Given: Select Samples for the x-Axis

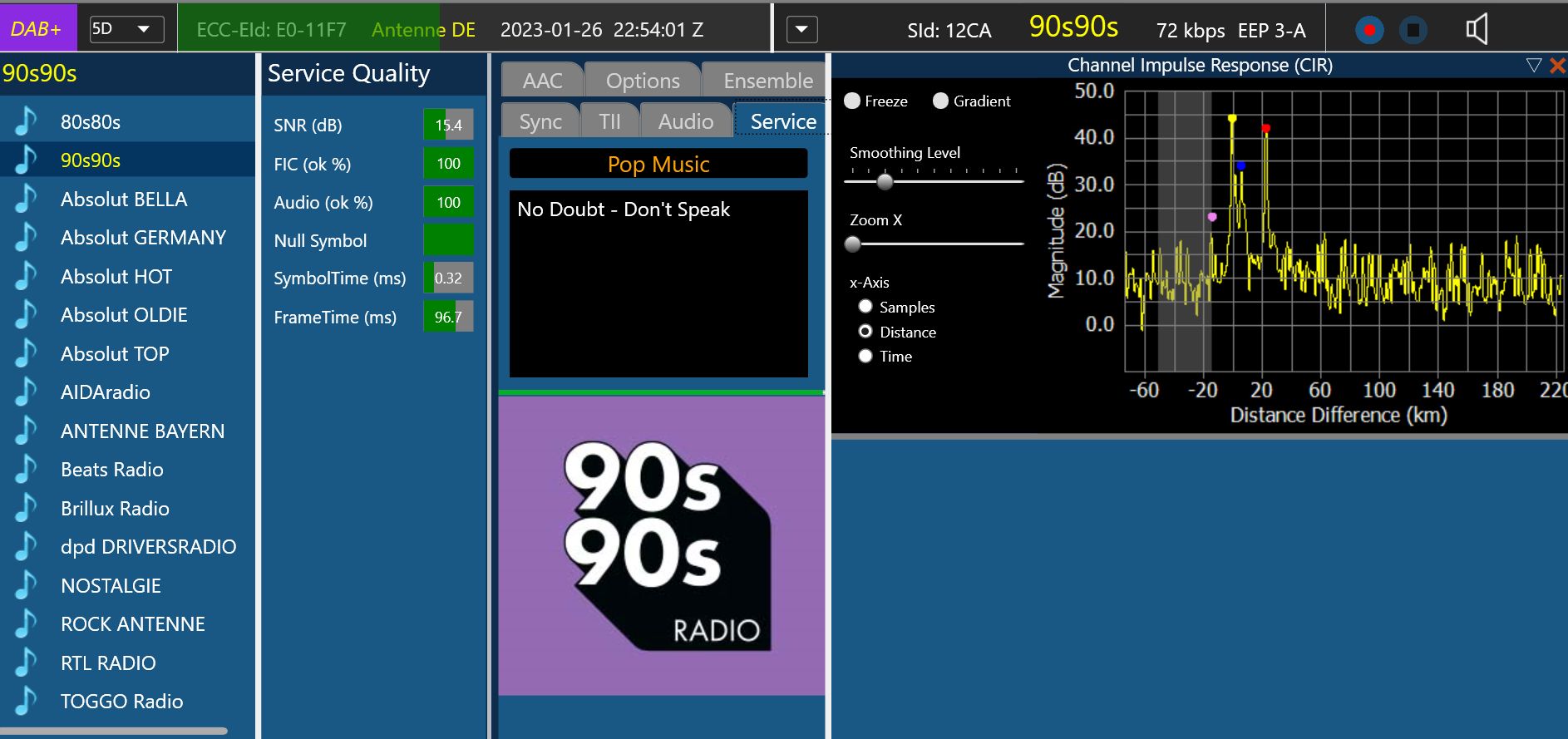Looking at the screenshot, I should click(865, 307).
